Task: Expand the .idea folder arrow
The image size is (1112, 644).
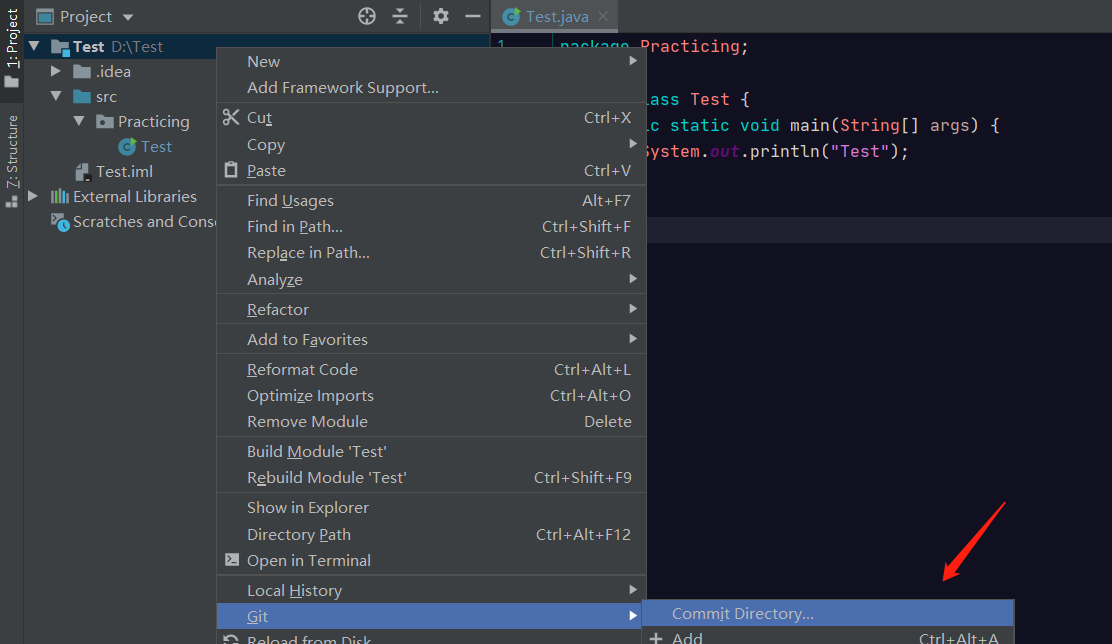Action: pos(56,71)
